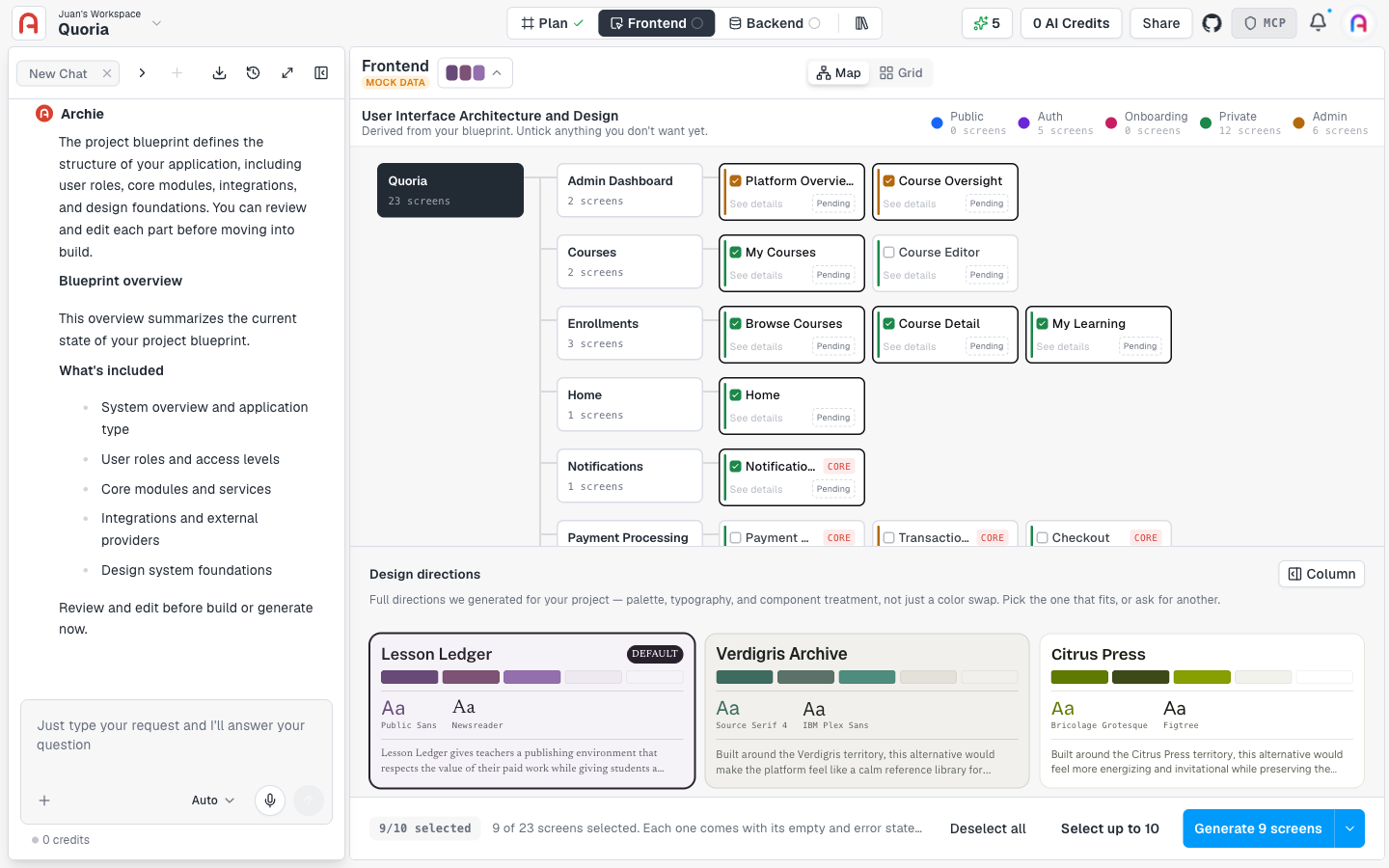Toggle the My Learning checkbox
This screenshot has height=868, width=1389.
[1043, 323]
